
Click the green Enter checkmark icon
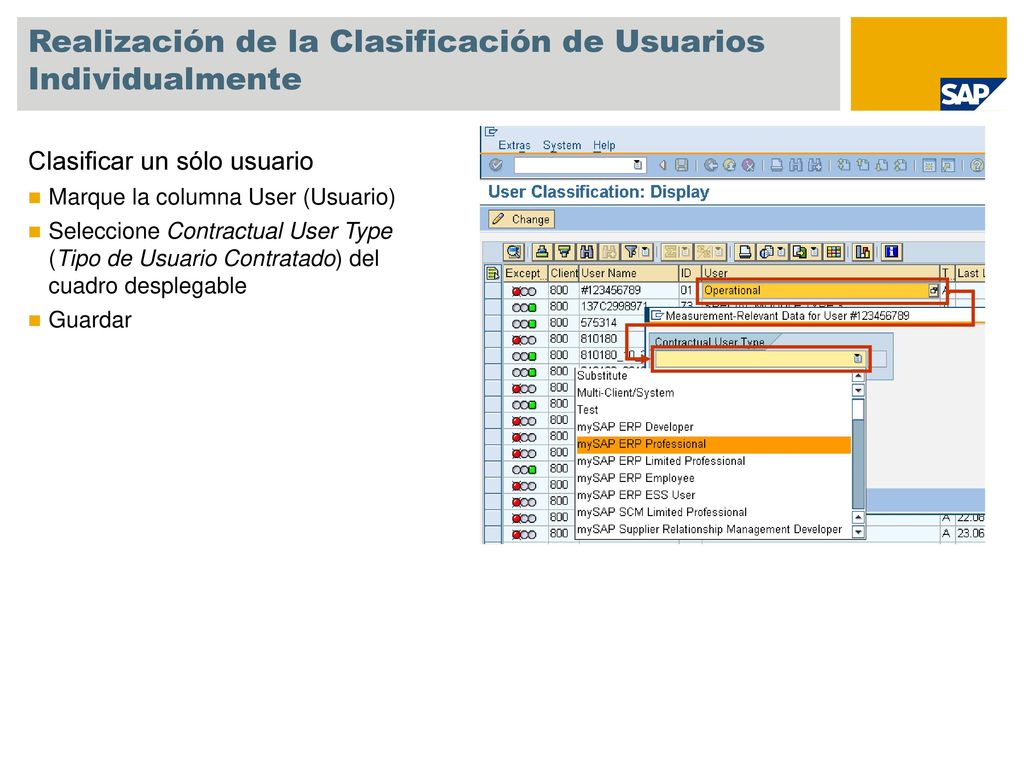[x=495, y=165]
